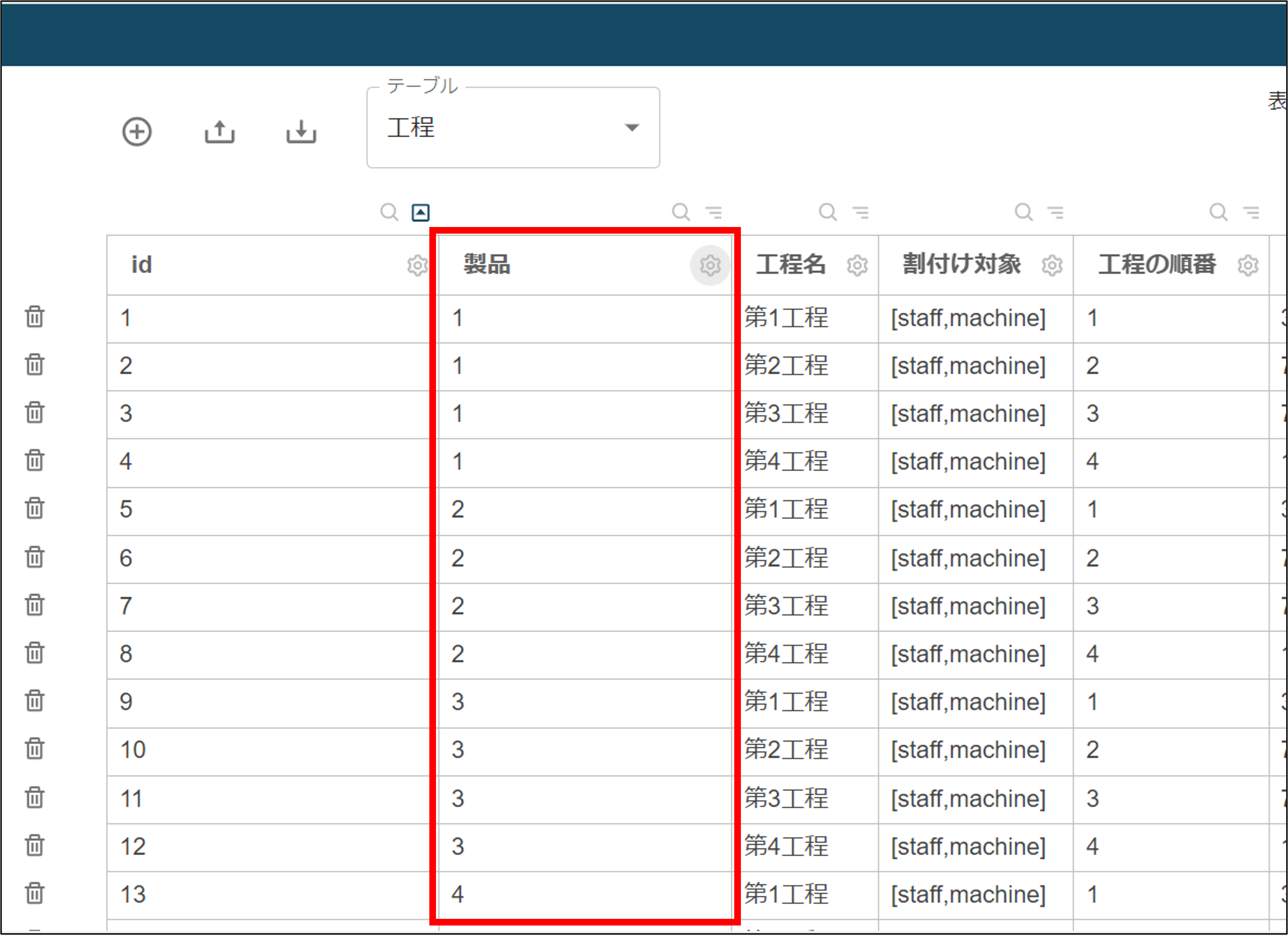The image size is (1288, 935).
Task: Open settings gear for 工程名 column
Action: pyautogui.click(x=858, y=265)
